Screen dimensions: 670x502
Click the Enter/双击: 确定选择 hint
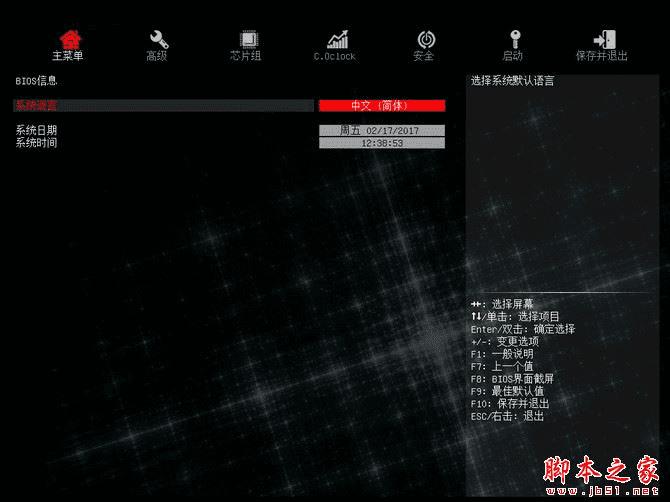pos(523,329)
